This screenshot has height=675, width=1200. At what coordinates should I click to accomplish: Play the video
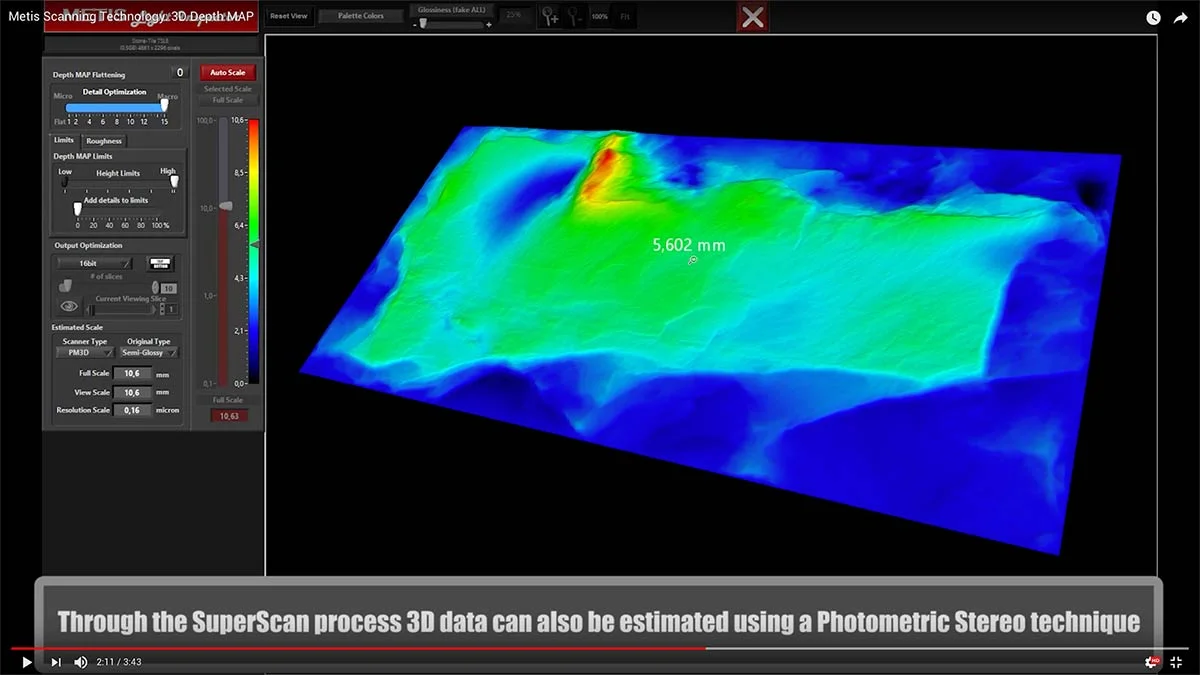click(x=27, y=662)
